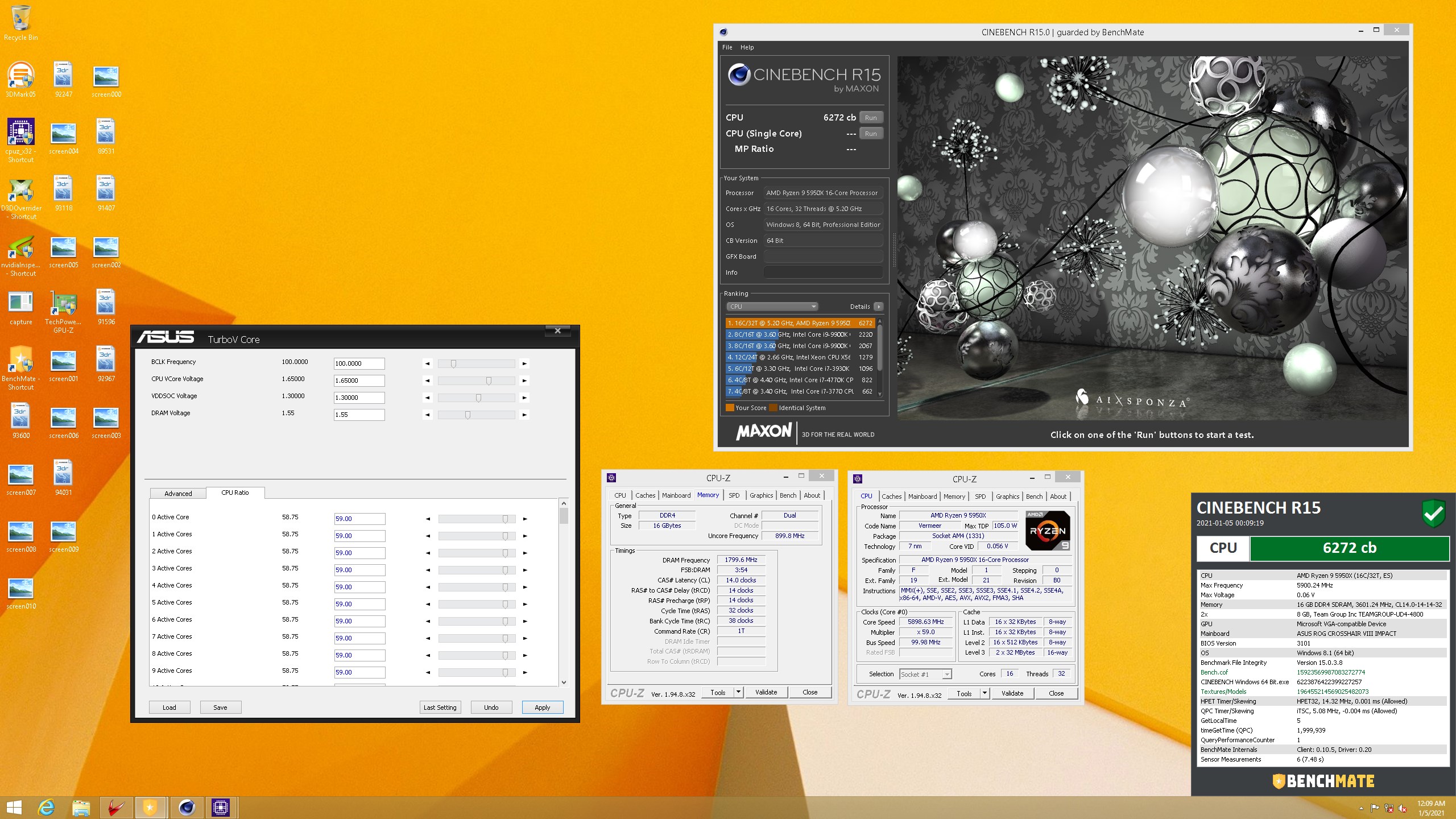Open the Cinebench Help menu
This screenshot has width=1456, height=819.
tap(747, 47)
